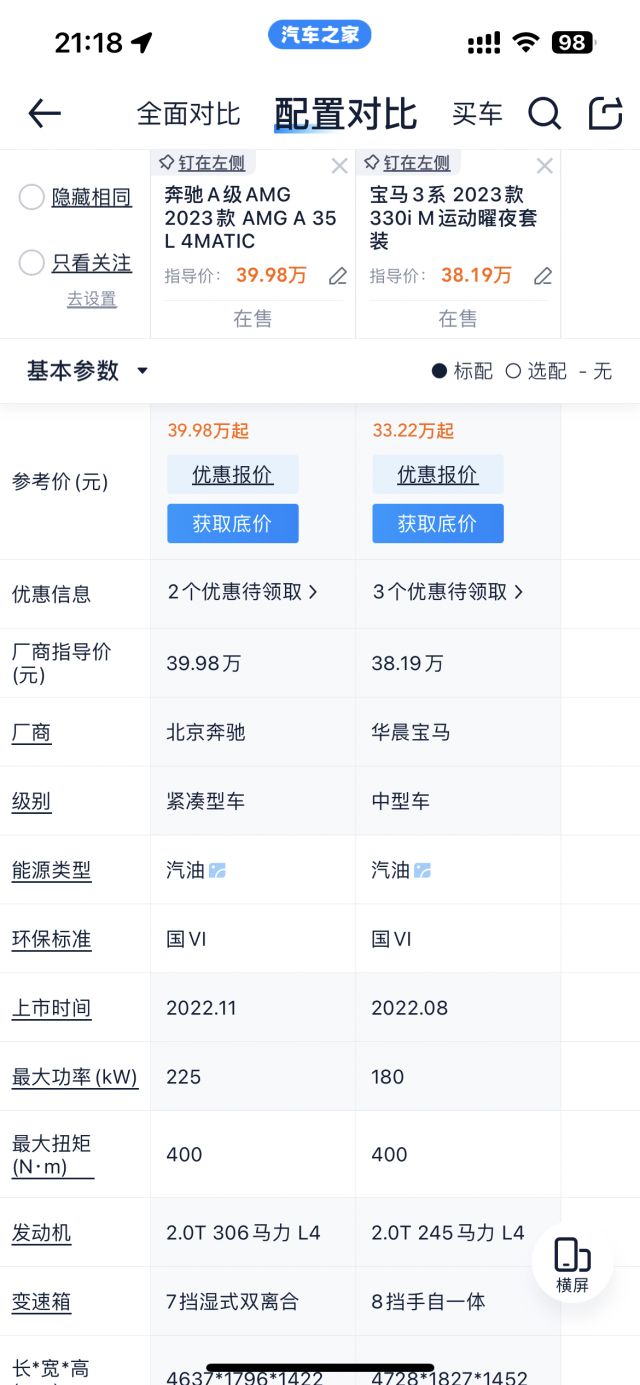Expand BMW 3个优惠待领取 offers
640x1385 pixels.
(x=448, y=592)
